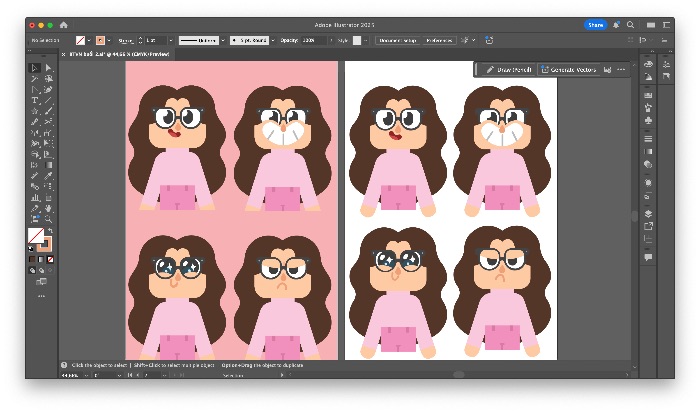Open the Asset Export panel icon
This screenshot has height=412, width=700.
(x=648, y=226)
